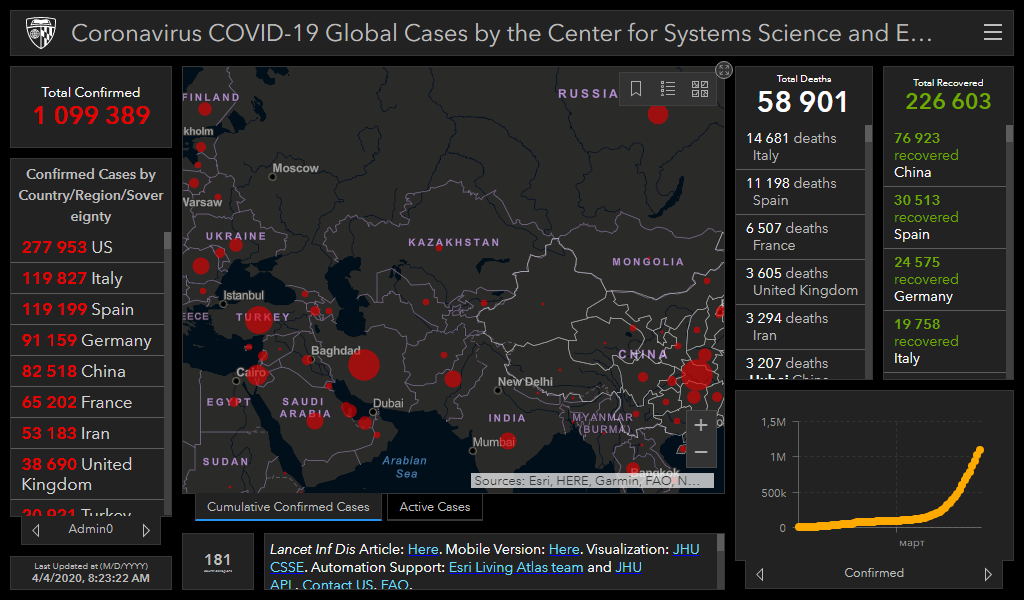Switch Confirmed chart to previous view
The image size is (1024, 600).
760,574
